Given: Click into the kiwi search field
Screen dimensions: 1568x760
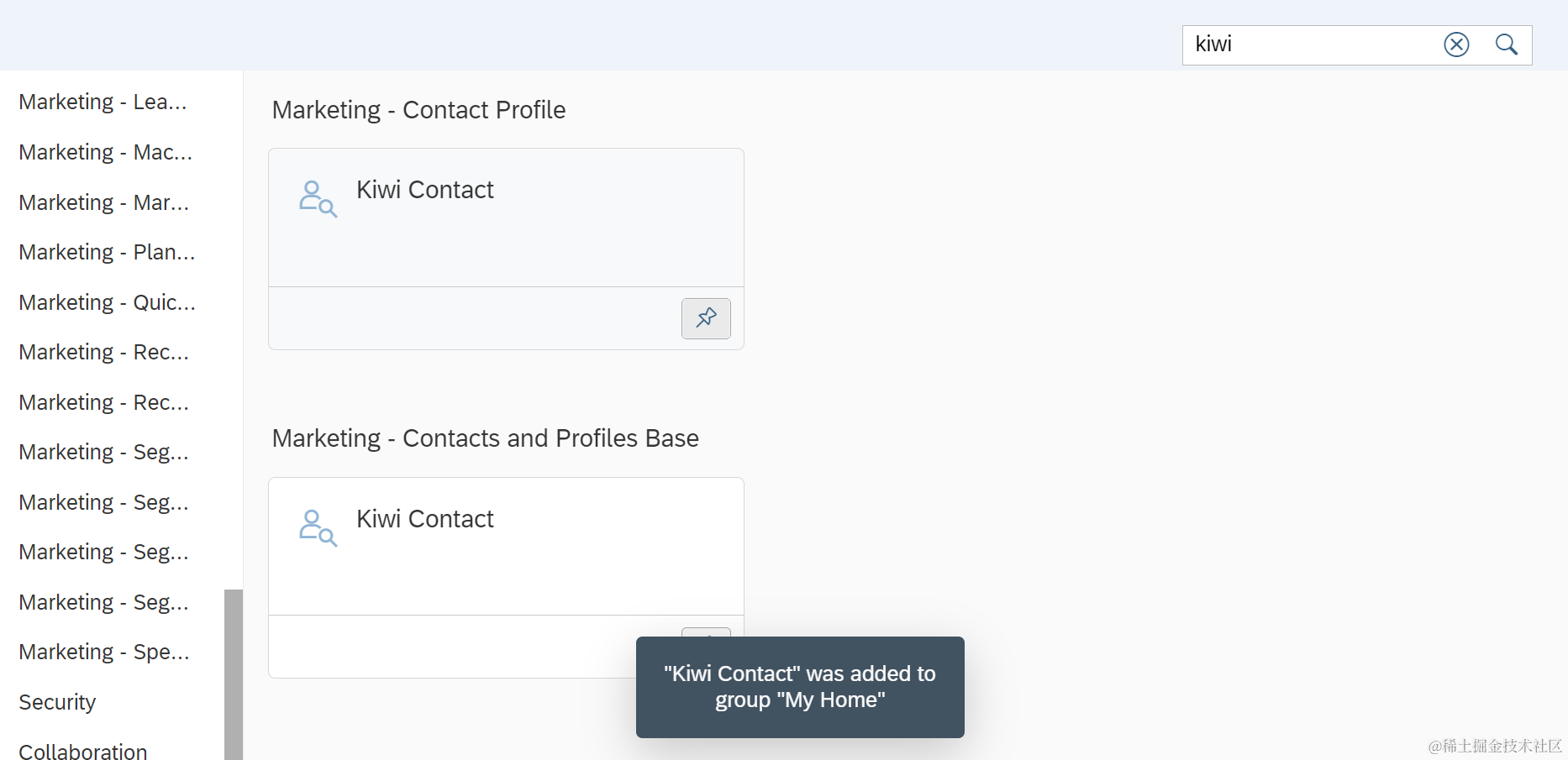Looking at the screenshot, I should pyautogui.click(x=1311, y=45).
